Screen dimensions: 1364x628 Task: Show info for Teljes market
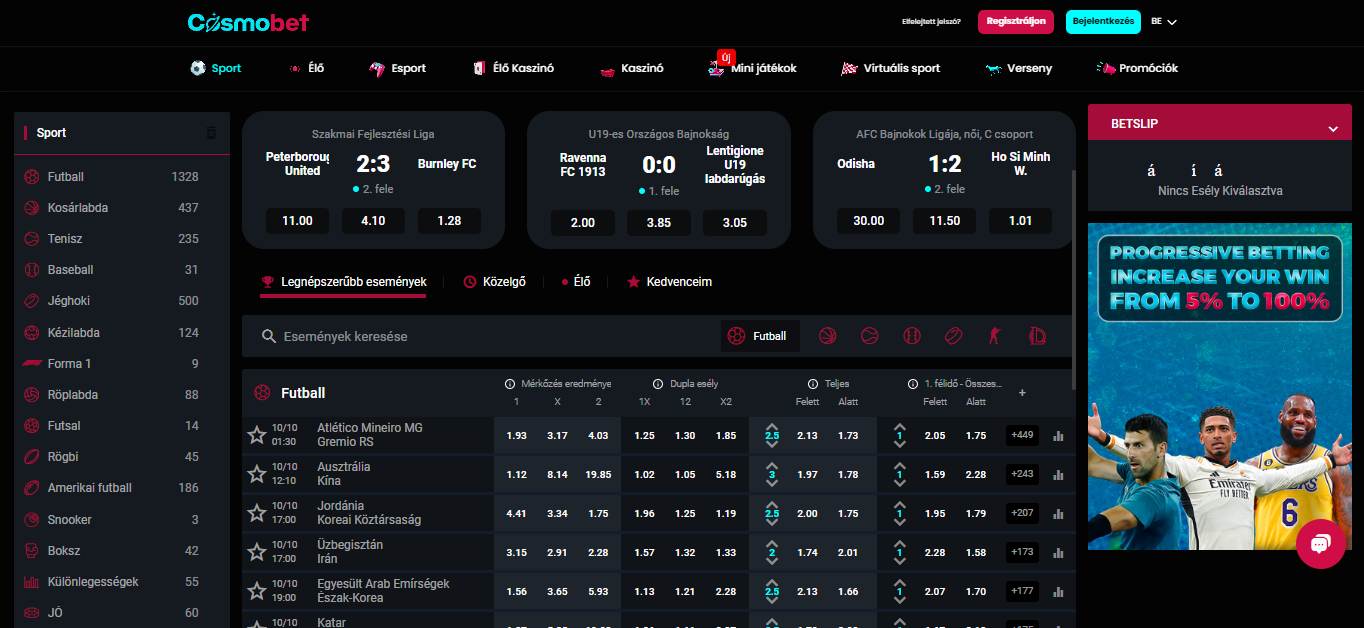813,384
